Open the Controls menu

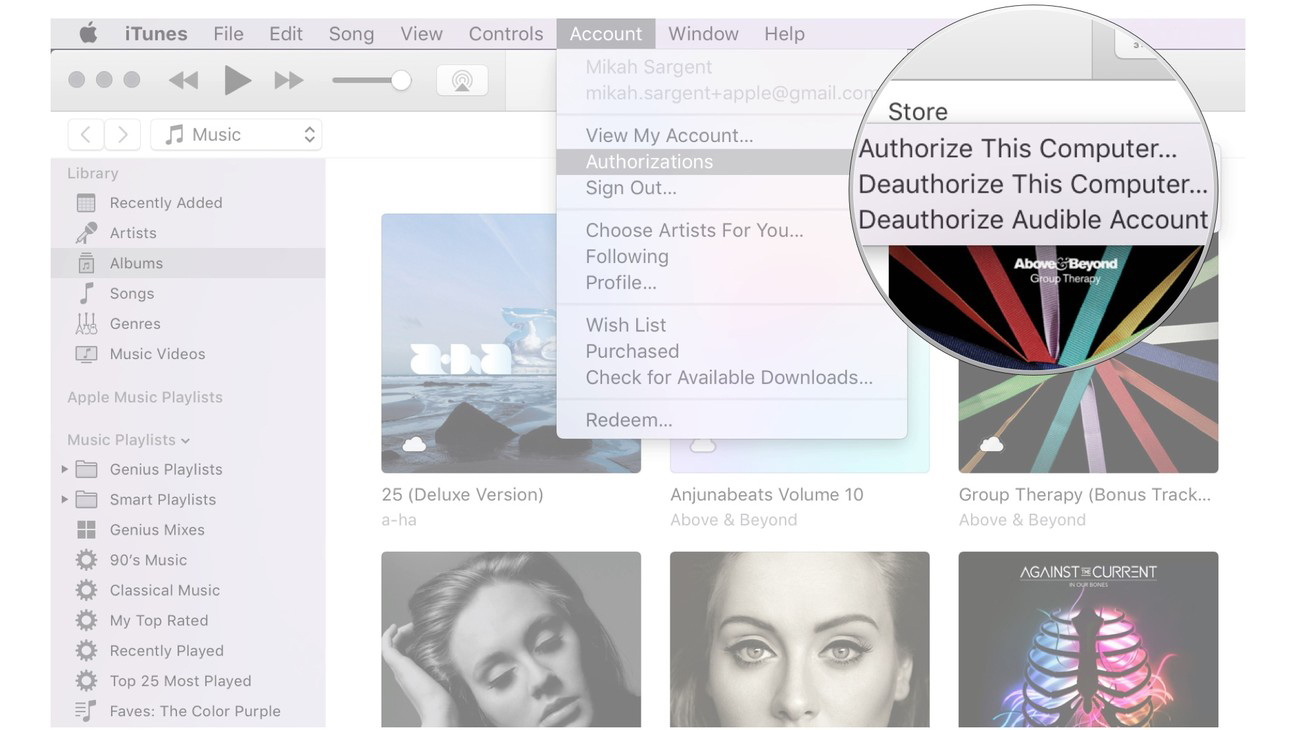(506, 33)
